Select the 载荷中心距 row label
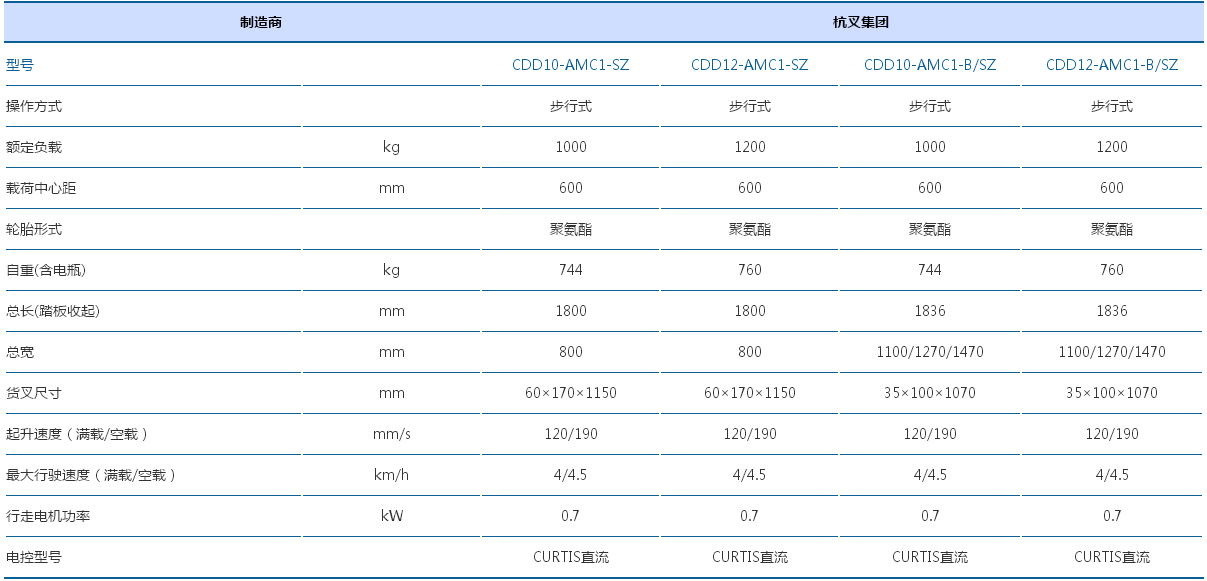This screenshot has height=581, width=1207. (41, 188)
